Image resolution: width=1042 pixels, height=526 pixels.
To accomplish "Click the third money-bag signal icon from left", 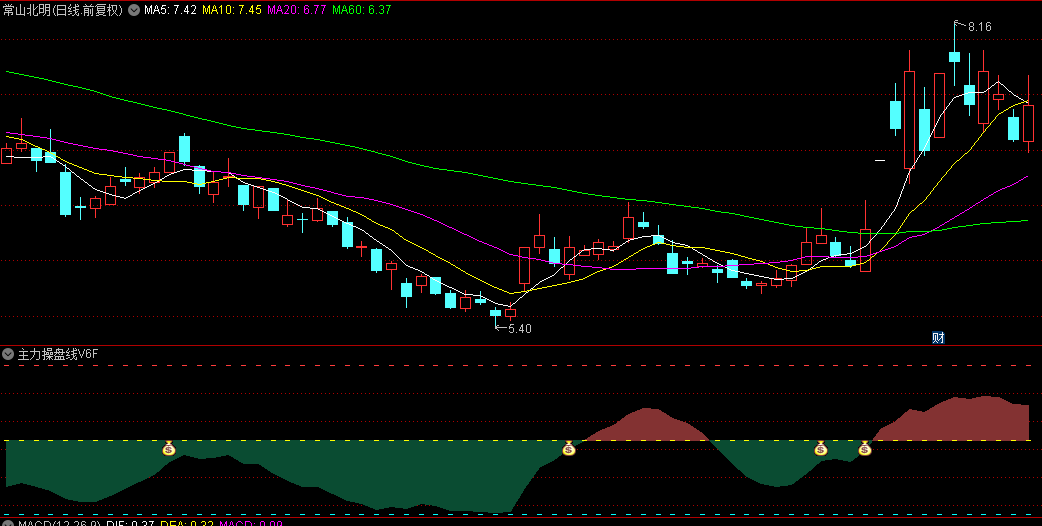I will point(821,449).
